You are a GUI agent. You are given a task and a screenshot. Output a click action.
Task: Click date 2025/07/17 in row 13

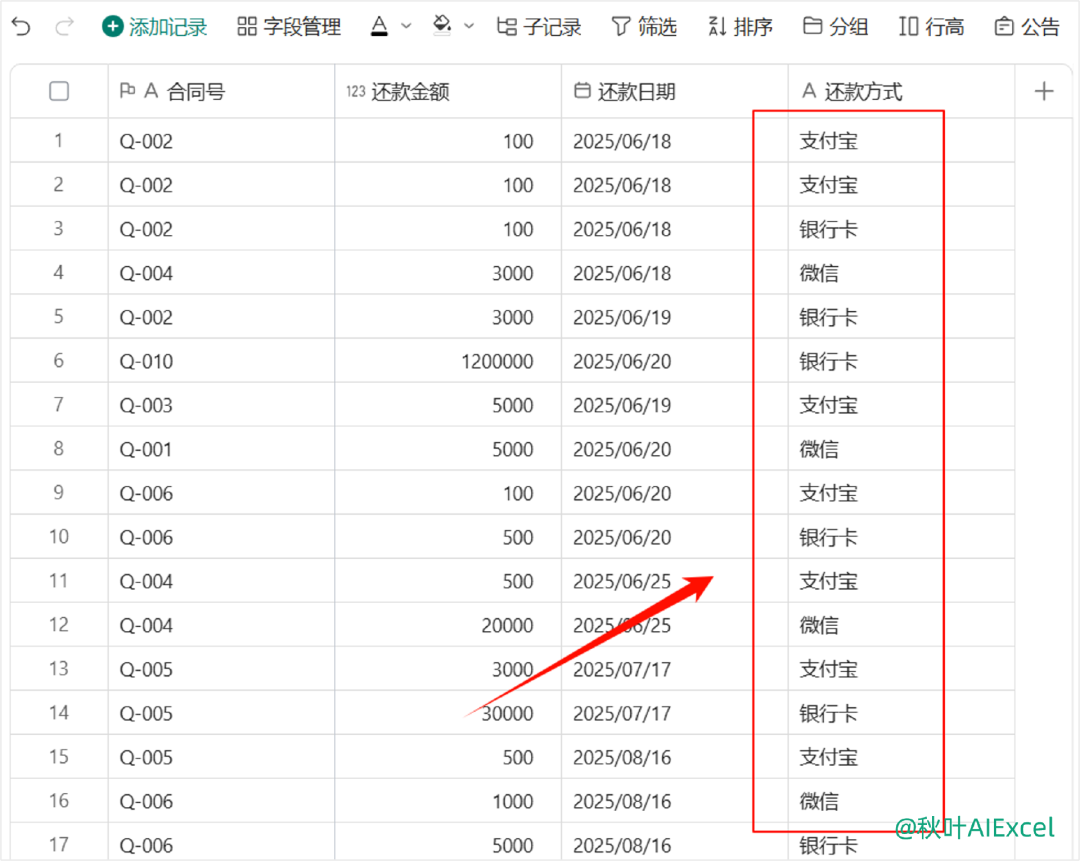pos(674,669)
